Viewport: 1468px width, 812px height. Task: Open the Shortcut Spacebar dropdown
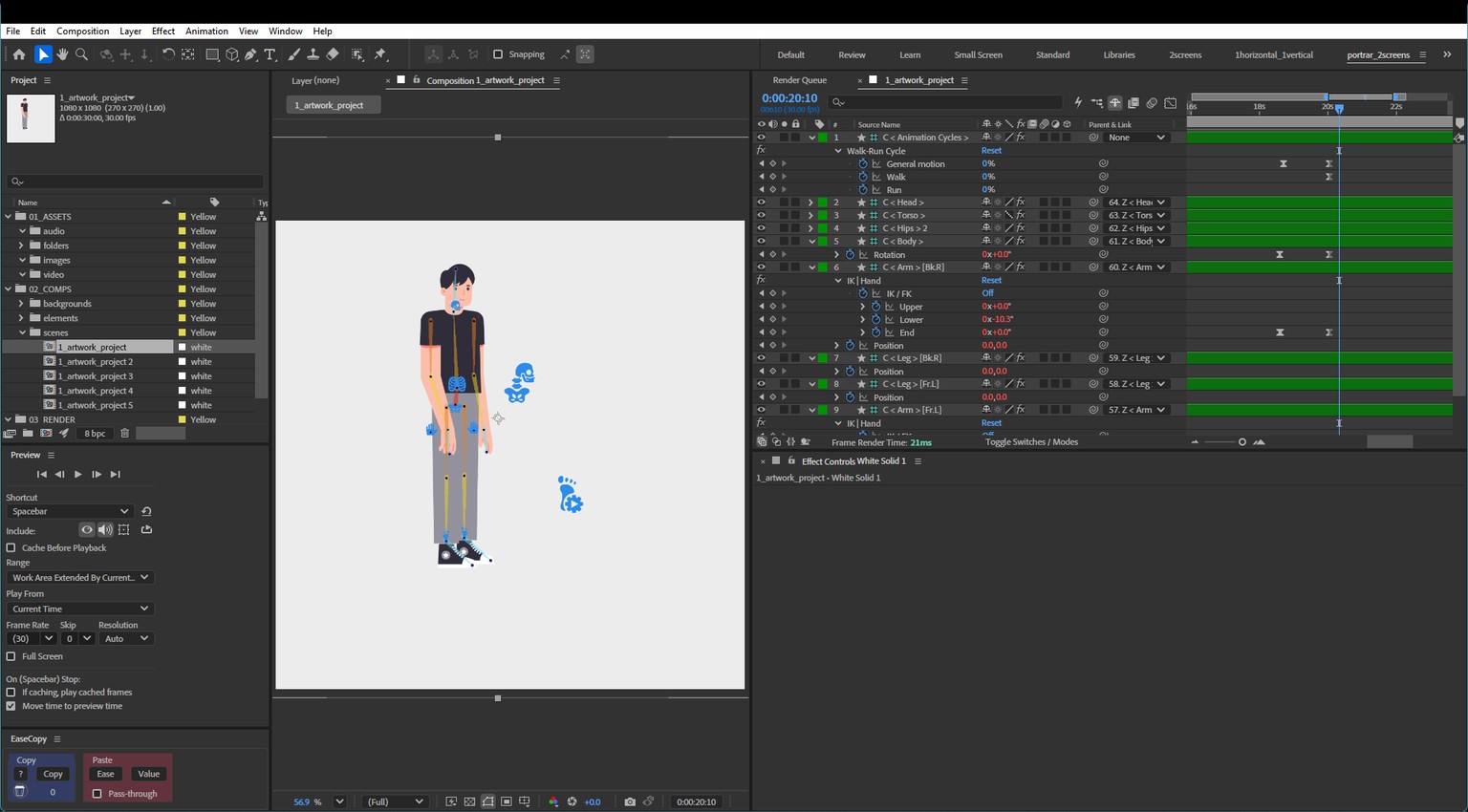click(x=70, y=511)
